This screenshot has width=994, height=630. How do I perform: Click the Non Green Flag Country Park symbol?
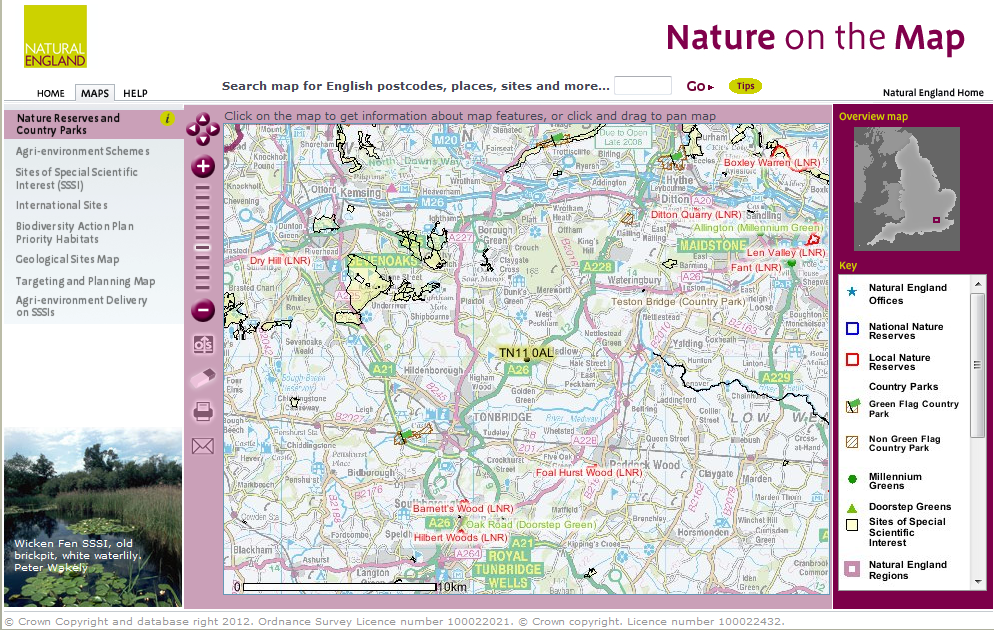[853, 442]
